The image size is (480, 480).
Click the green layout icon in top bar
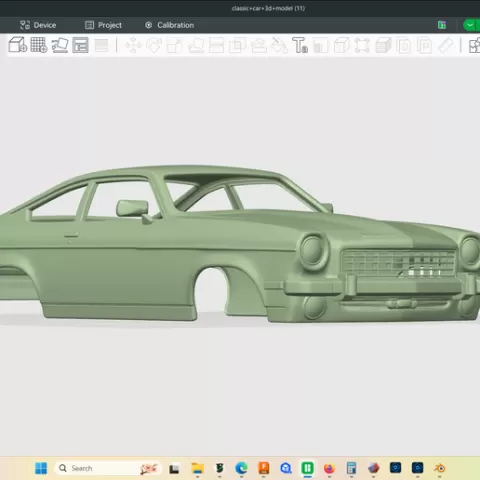(x=442, y=25)
